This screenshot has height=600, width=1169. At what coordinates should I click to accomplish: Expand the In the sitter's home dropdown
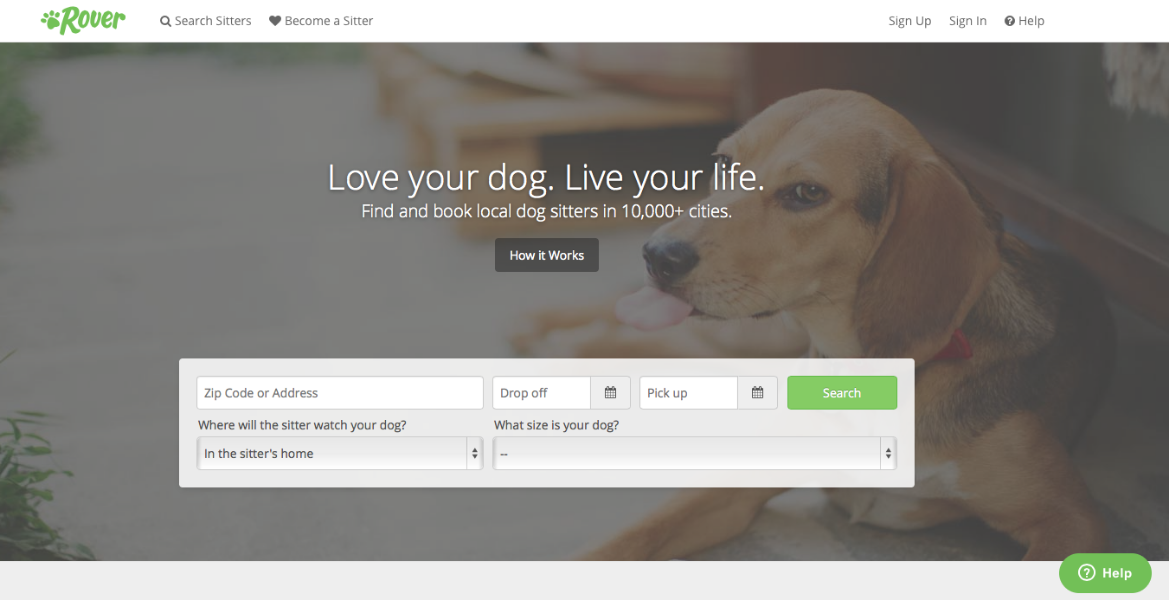(x=340, y=453)
